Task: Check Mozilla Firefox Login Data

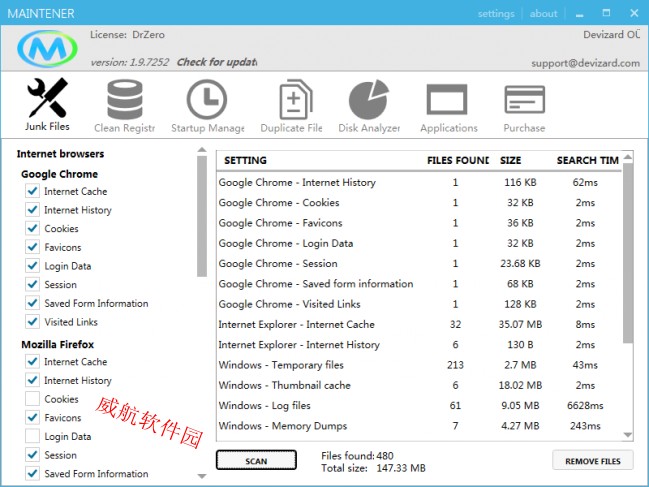Action: 32,437
